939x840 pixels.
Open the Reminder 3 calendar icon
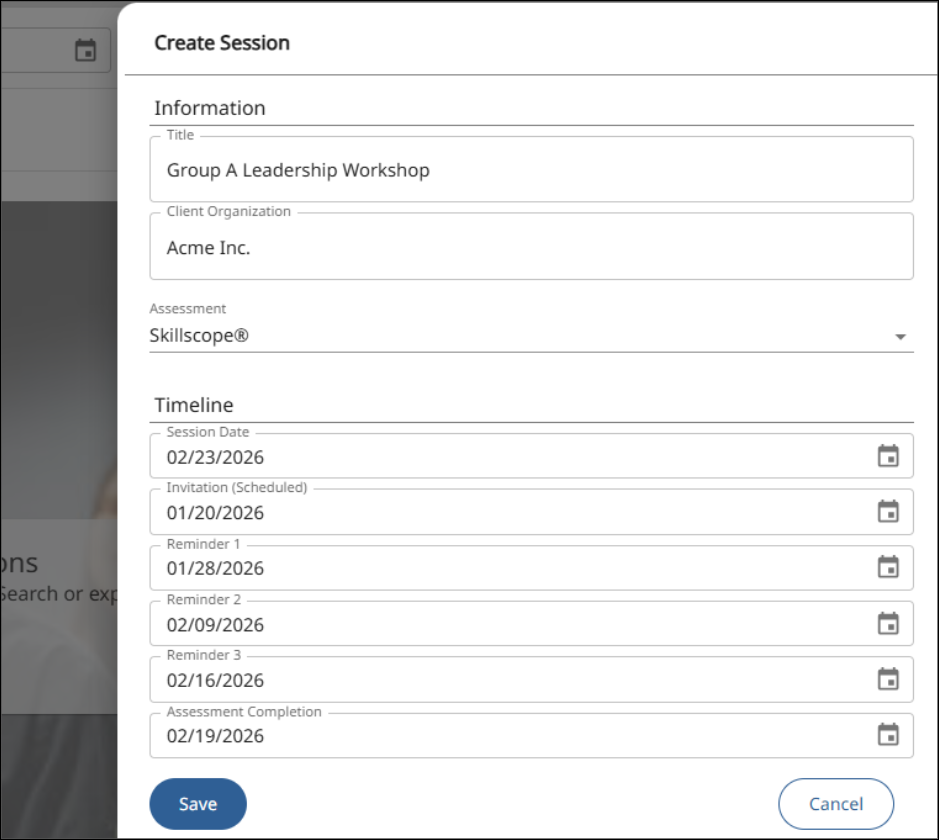887,680
